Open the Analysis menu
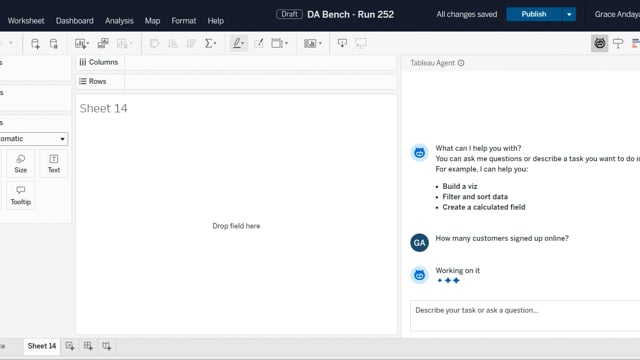The image size is (640, 360). (x=119, y=21)
